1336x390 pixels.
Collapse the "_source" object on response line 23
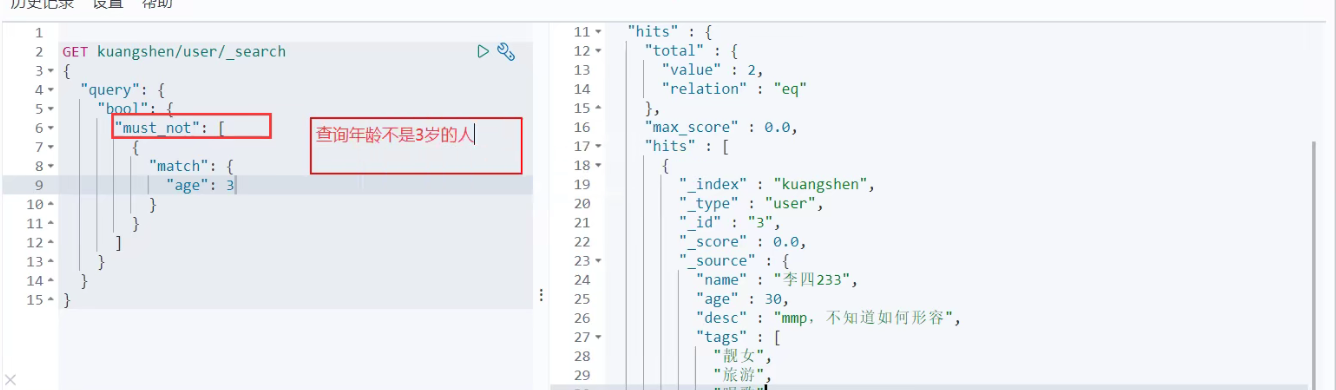598,260
